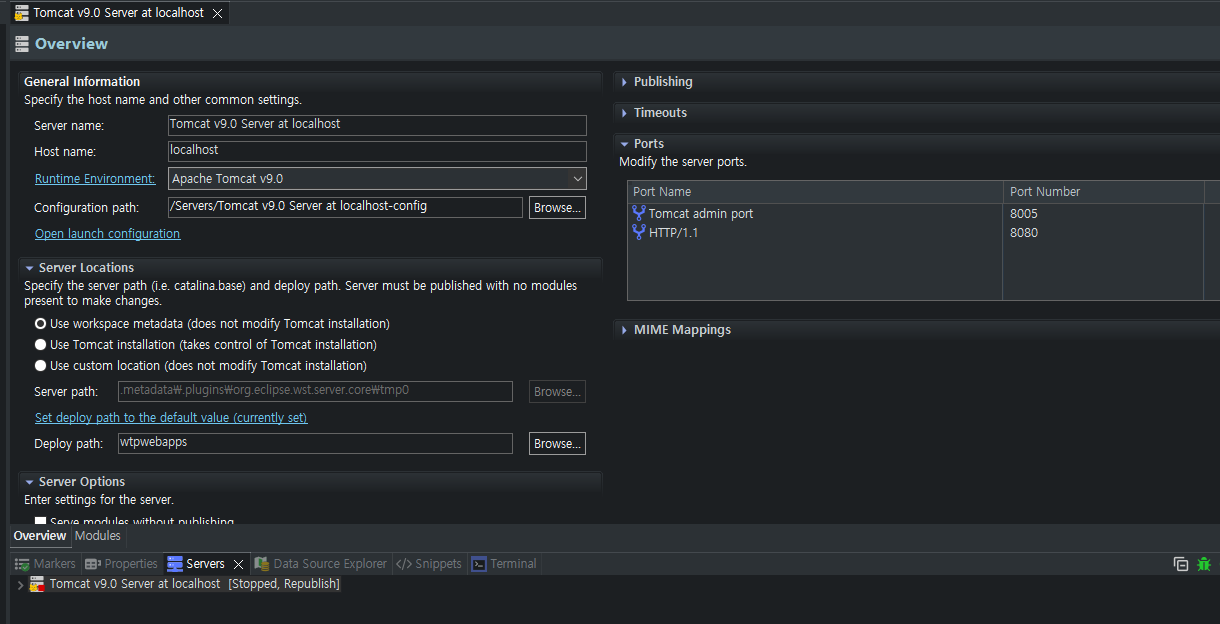Image resolution: width=1220 pixels, height=624 pixels.
Task: Click the Runtime Environment link
Action: (x=95, y=179)
